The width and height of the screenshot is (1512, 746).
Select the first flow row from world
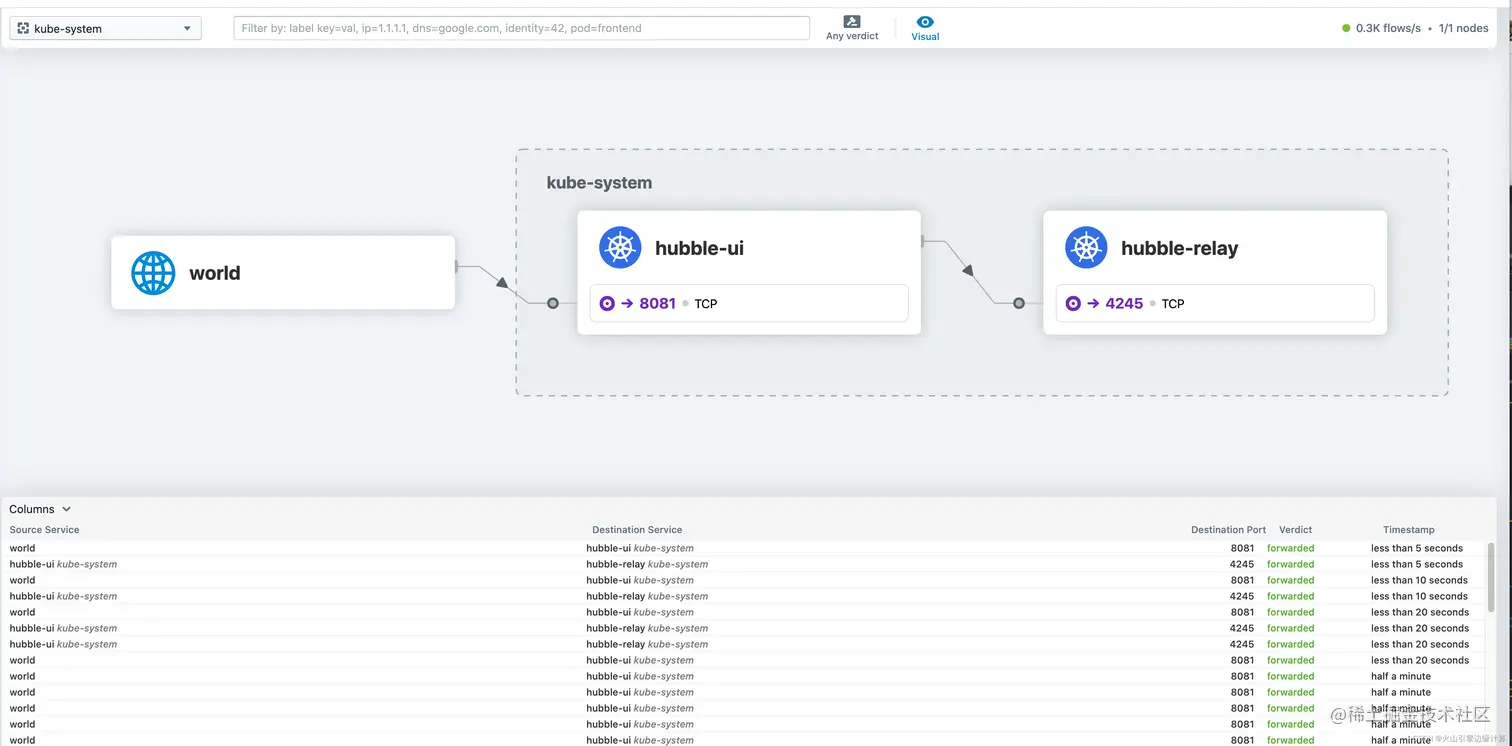click(x=743, y=548)
